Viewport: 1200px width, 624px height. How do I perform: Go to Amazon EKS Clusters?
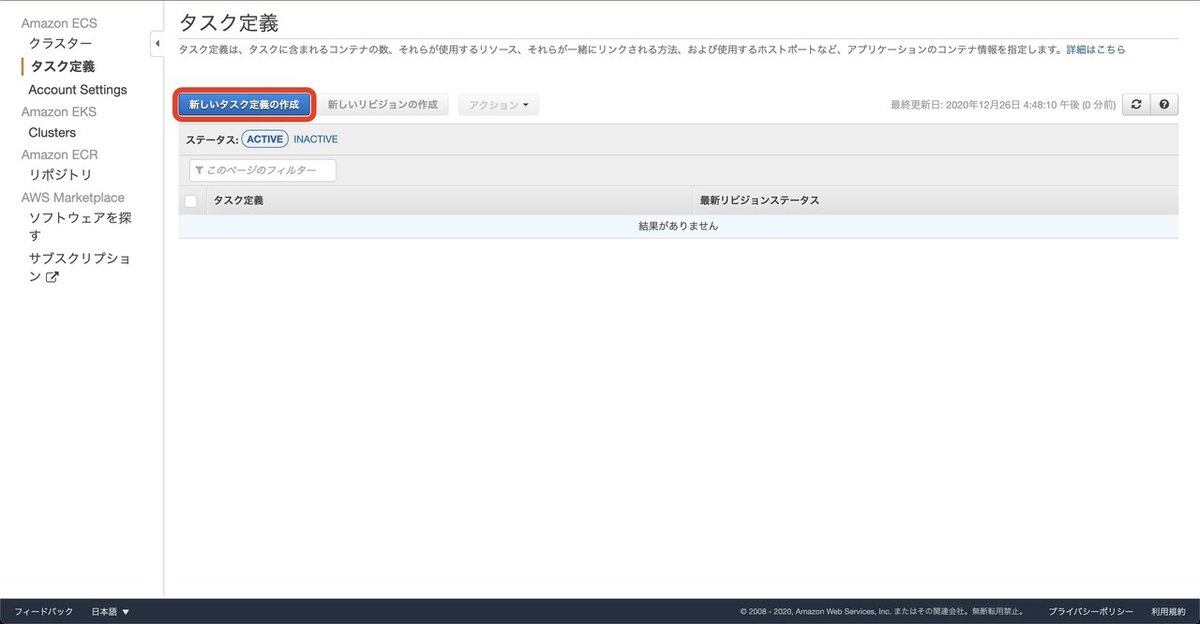51,132
